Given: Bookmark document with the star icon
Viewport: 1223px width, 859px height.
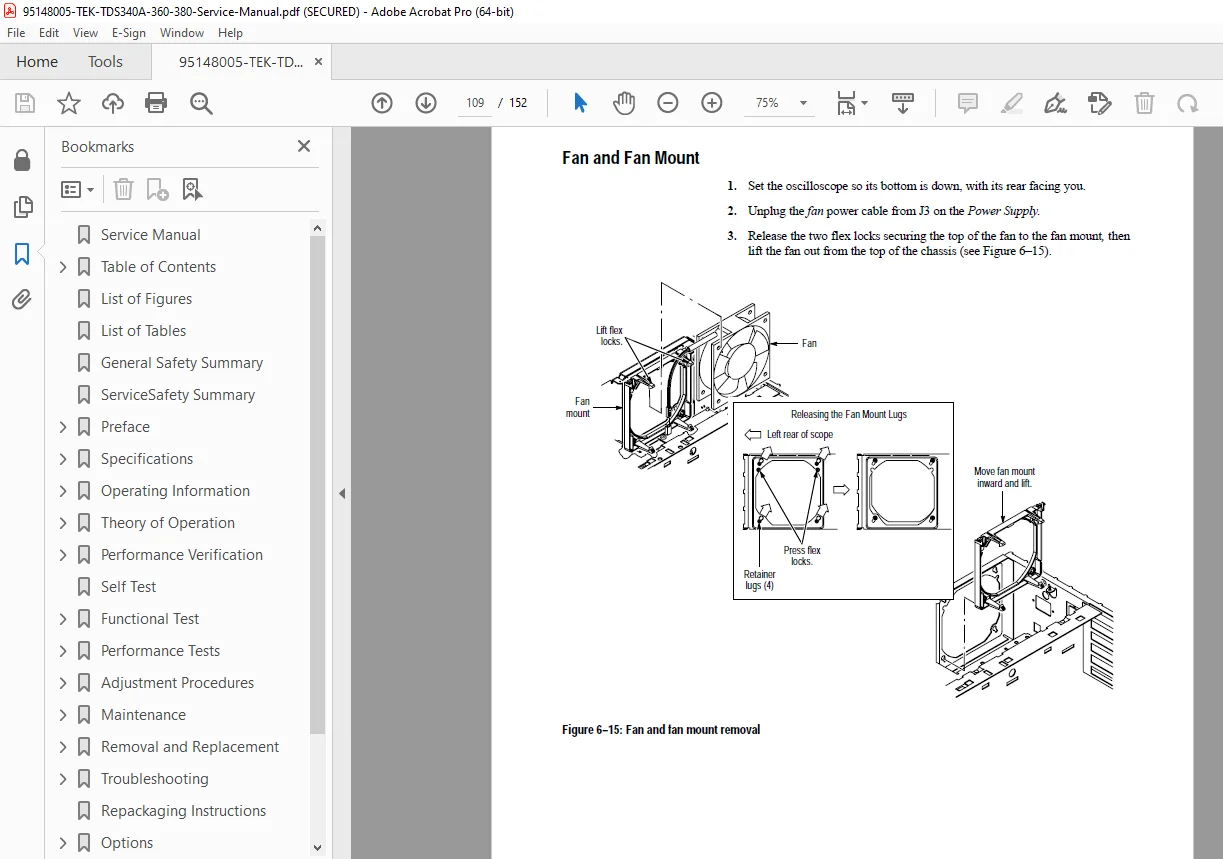Looking at the screenshot, I should coord(68,103).
